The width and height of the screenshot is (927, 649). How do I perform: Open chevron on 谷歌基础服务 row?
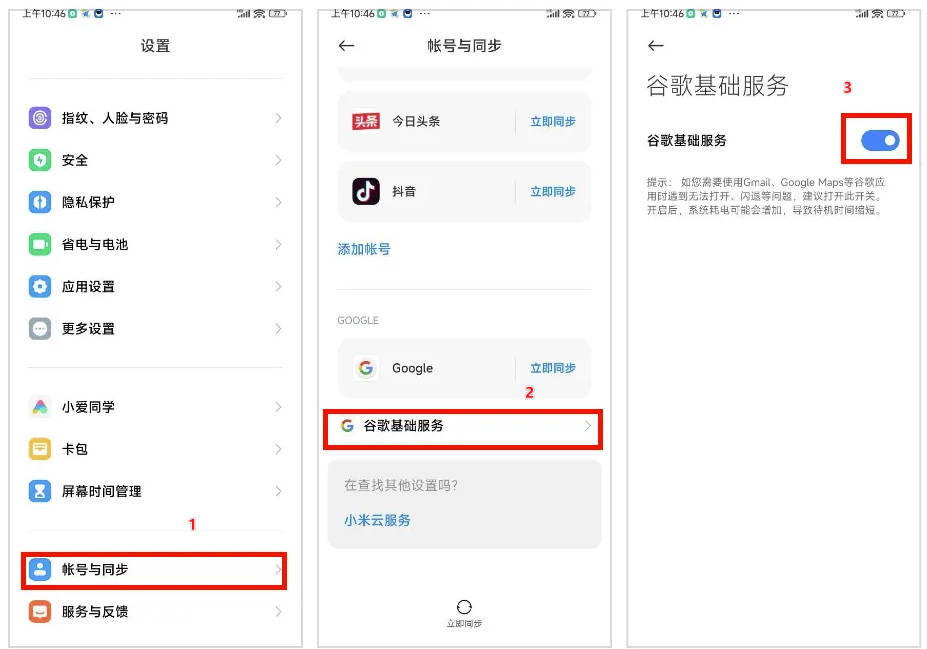click(x=588, y=426)
